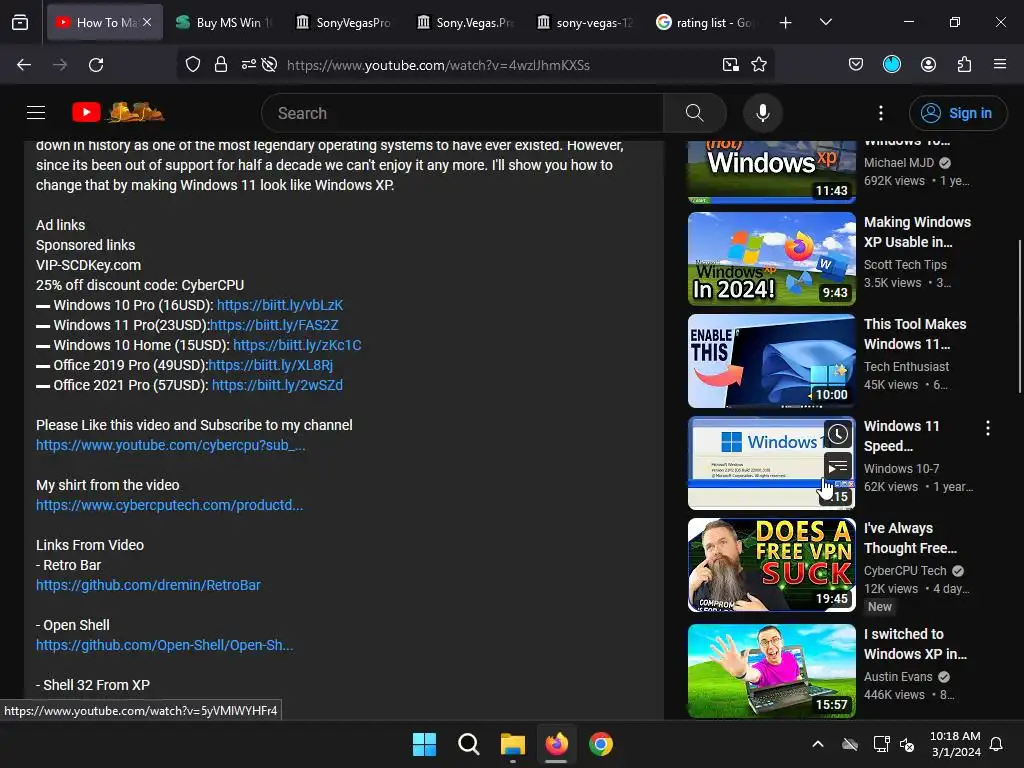The image size is (1024, 768).
Task: Save page to Pocket
Action: pyautogui.click(x=856, y=65)
